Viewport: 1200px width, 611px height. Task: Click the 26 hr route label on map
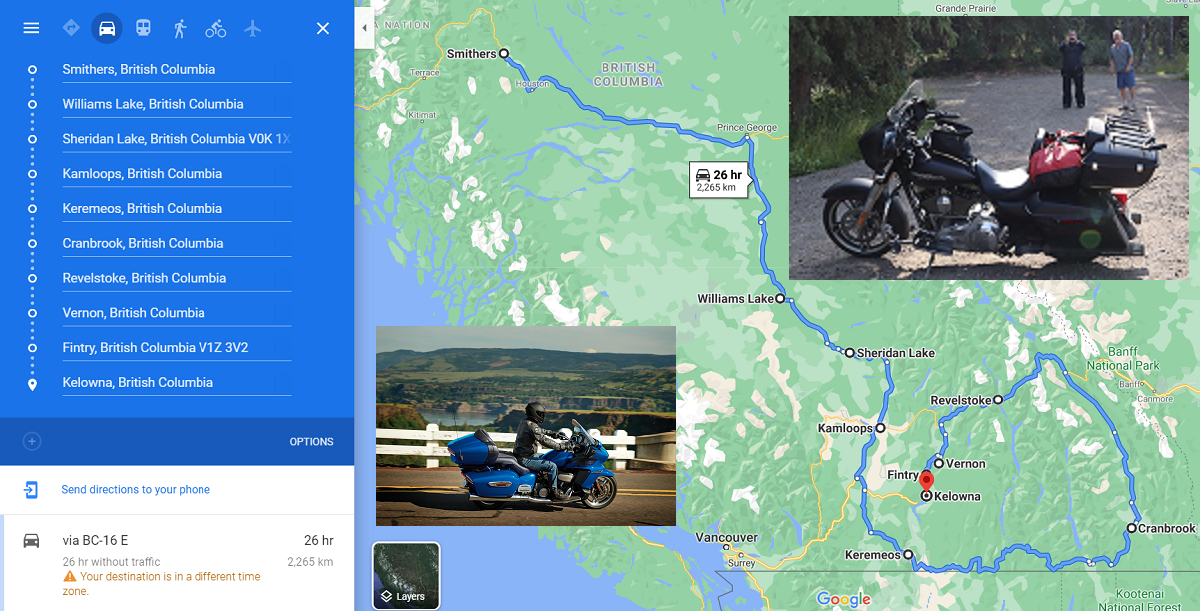coord(718,180)
